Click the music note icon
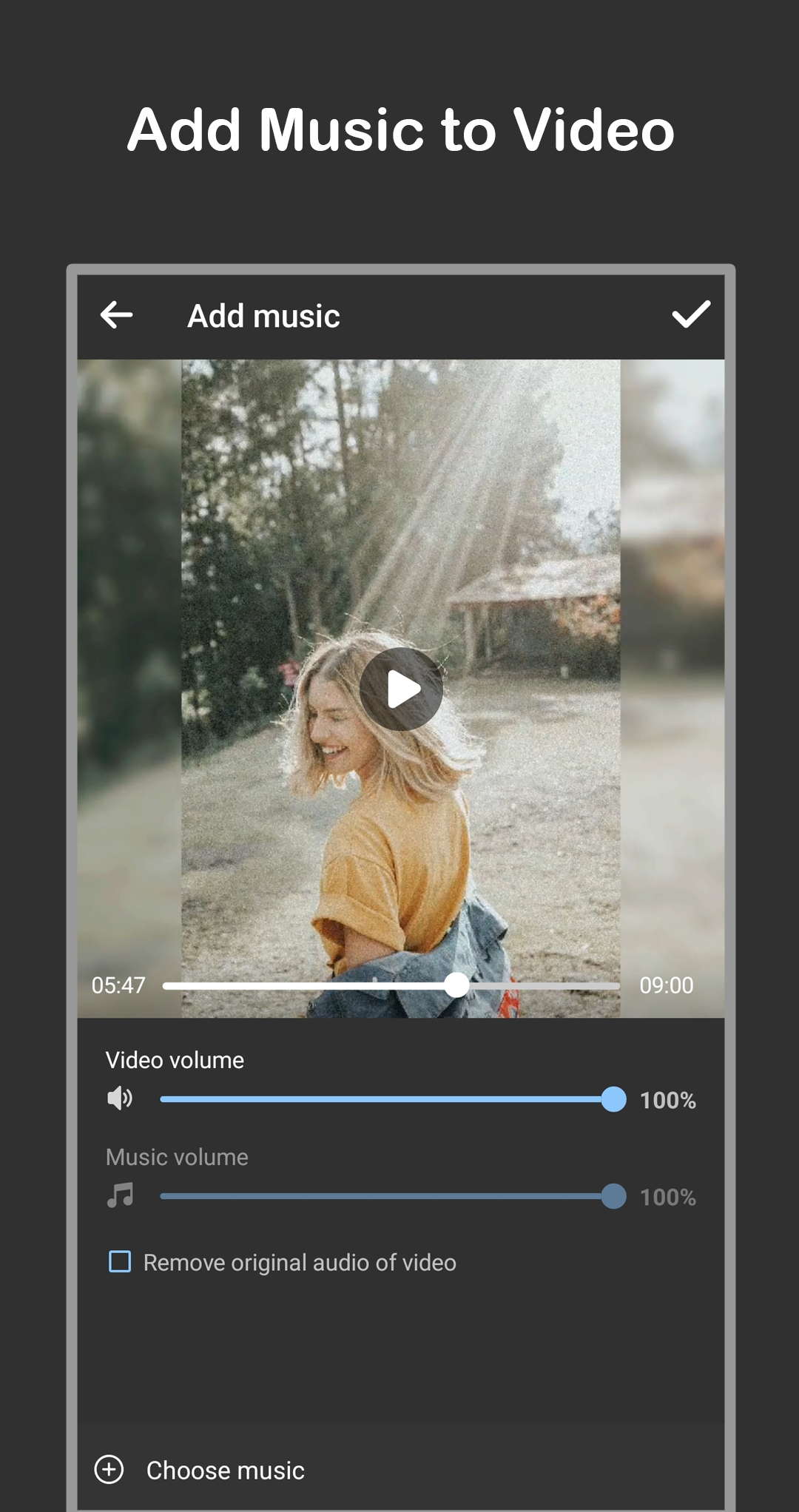This screenshot has width=799, height=1512. tap(120, 1195)
